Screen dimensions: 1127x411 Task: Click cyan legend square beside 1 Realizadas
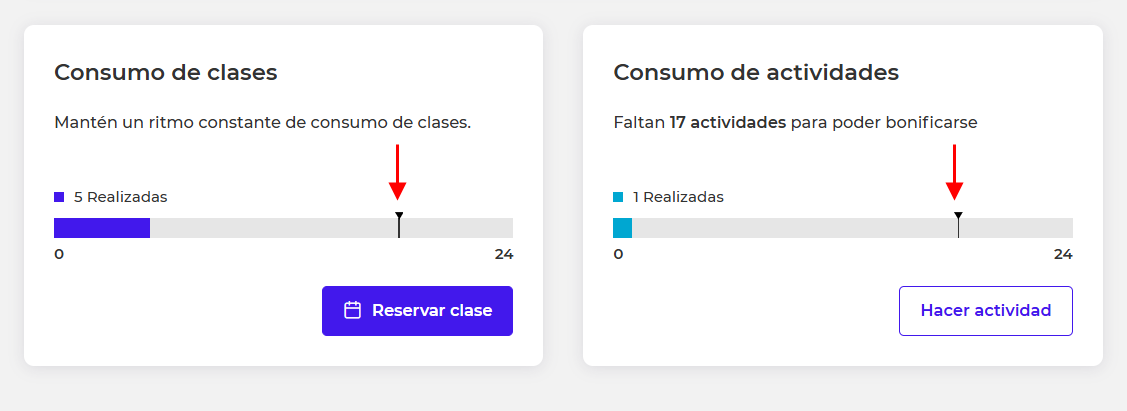pos(618,197)
